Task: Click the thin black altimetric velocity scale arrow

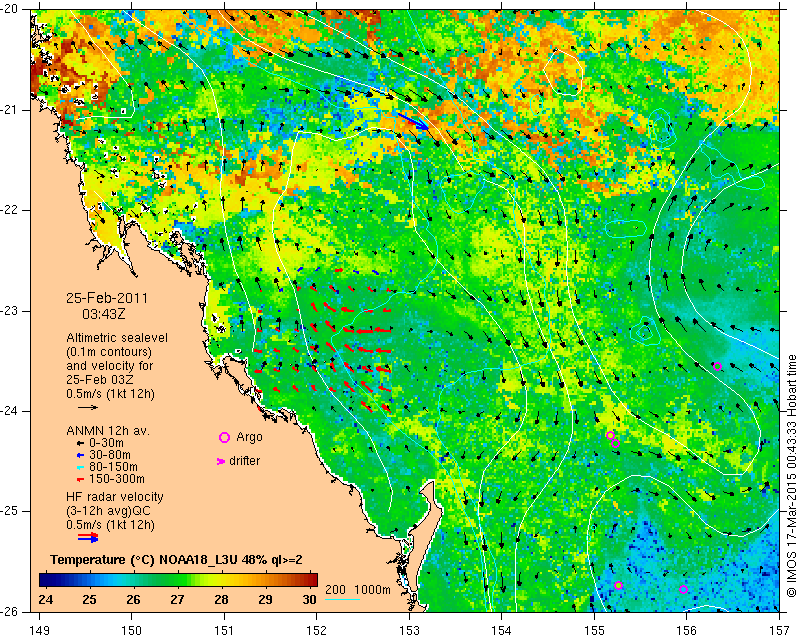Action: point(88,407)
